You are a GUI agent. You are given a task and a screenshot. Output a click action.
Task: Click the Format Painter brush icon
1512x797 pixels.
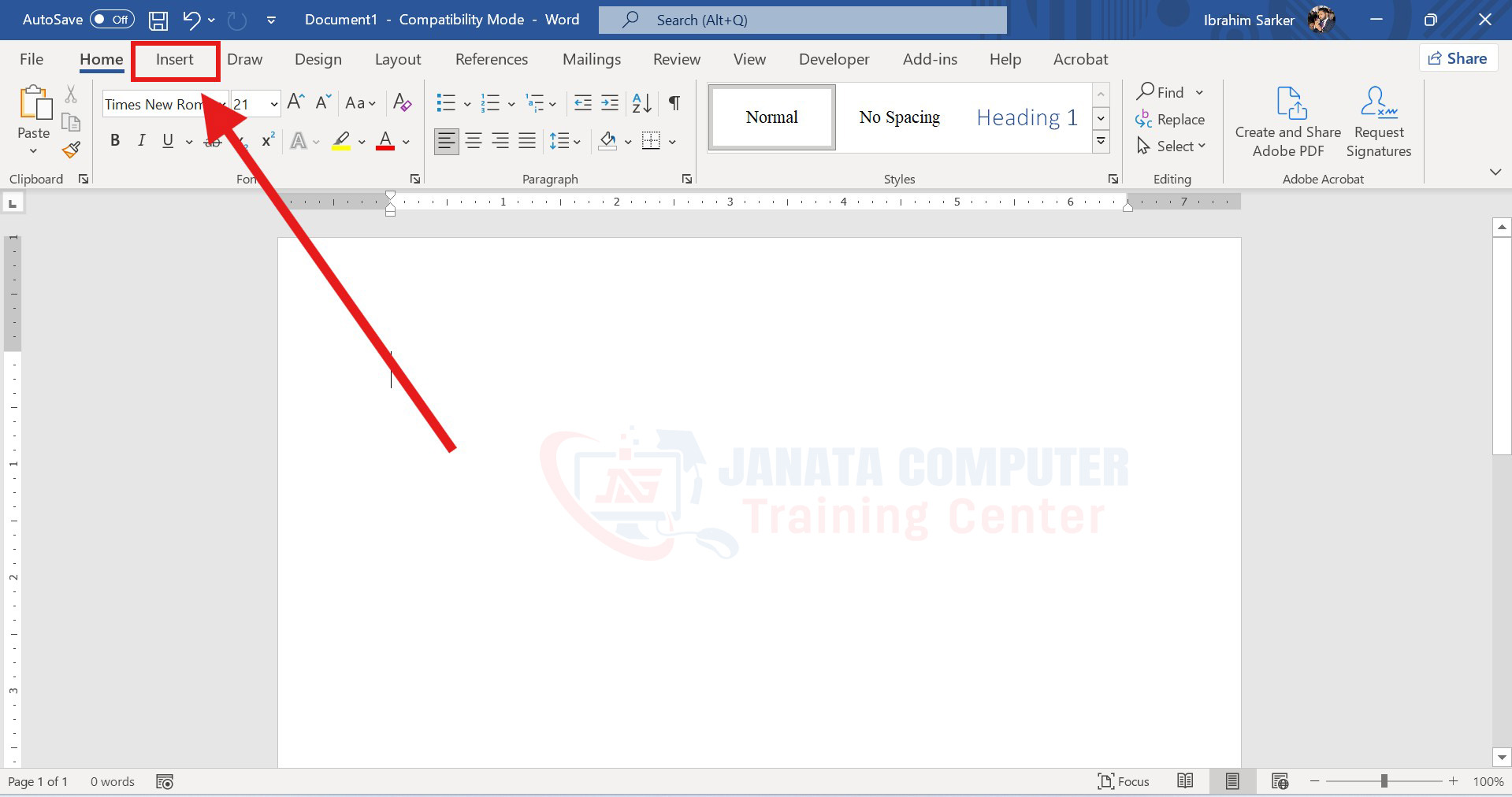tap(72, 150)
